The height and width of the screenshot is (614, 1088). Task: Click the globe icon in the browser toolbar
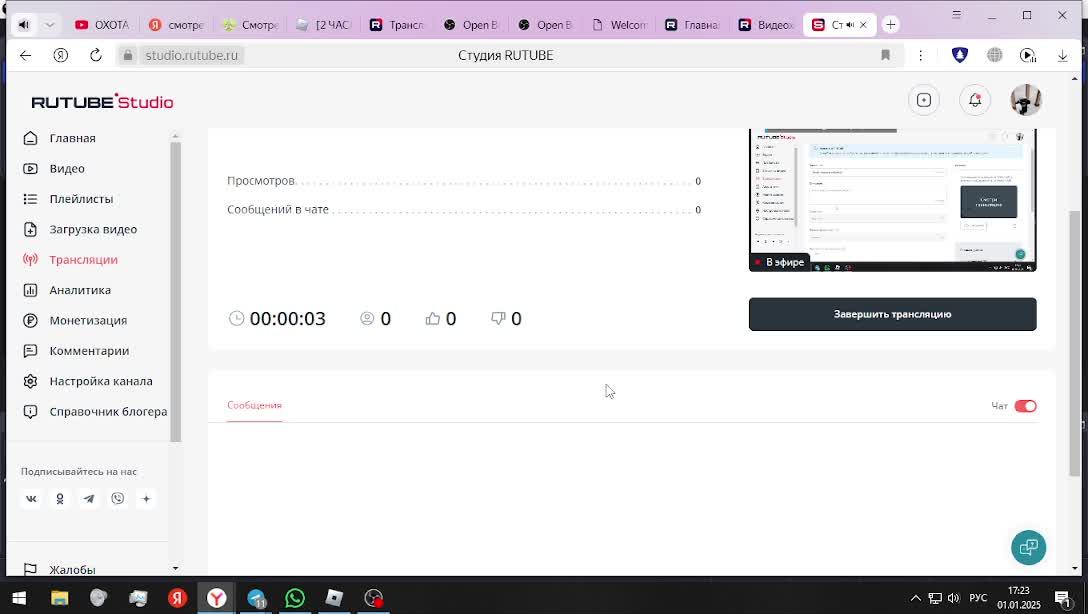(995, 56)
